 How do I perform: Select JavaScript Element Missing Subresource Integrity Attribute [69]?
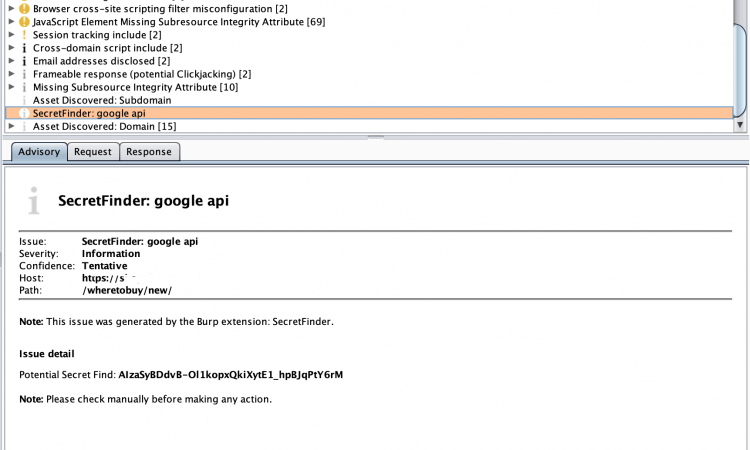click(x=179, y=22)
